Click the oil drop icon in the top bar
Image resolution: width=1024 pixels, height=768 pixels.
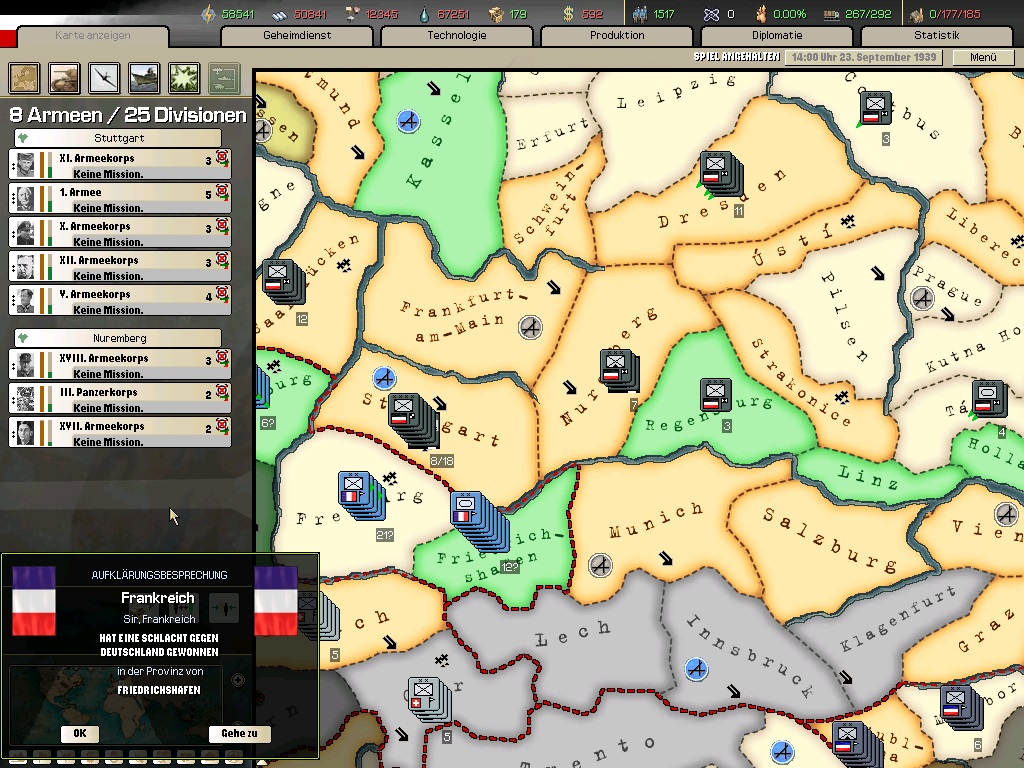click(x=425, y=14)
